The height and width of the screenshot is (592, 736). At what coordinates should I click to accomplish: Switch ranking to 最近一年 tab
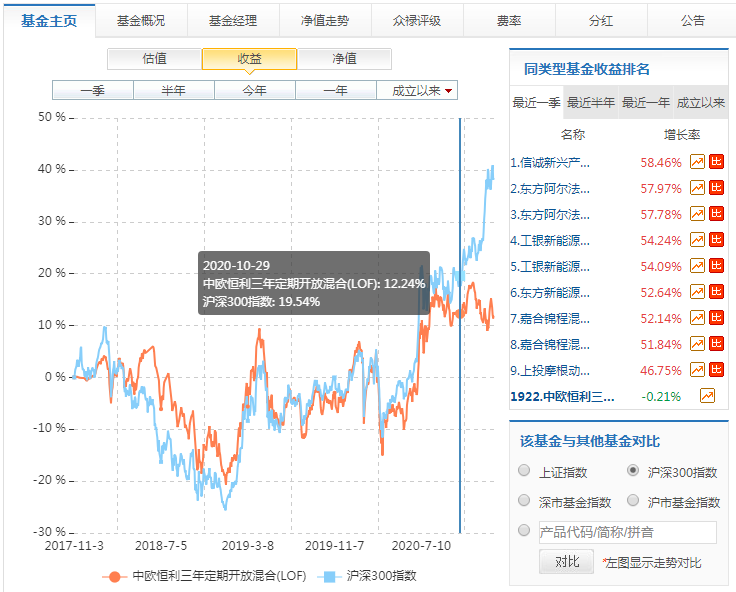tap(645, 103)
